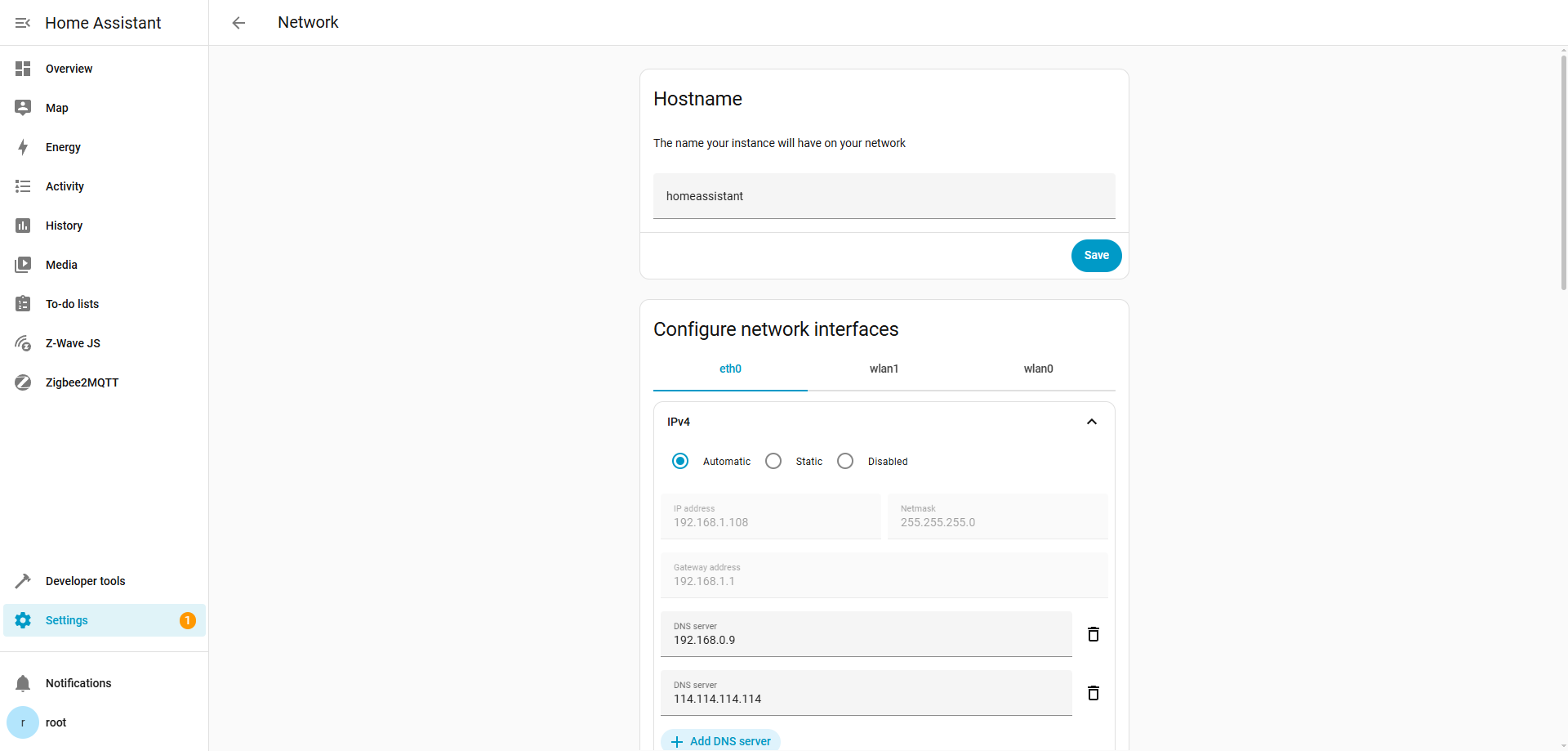Open the Energy lightning icon in sidebar

[x=23, y=147]
